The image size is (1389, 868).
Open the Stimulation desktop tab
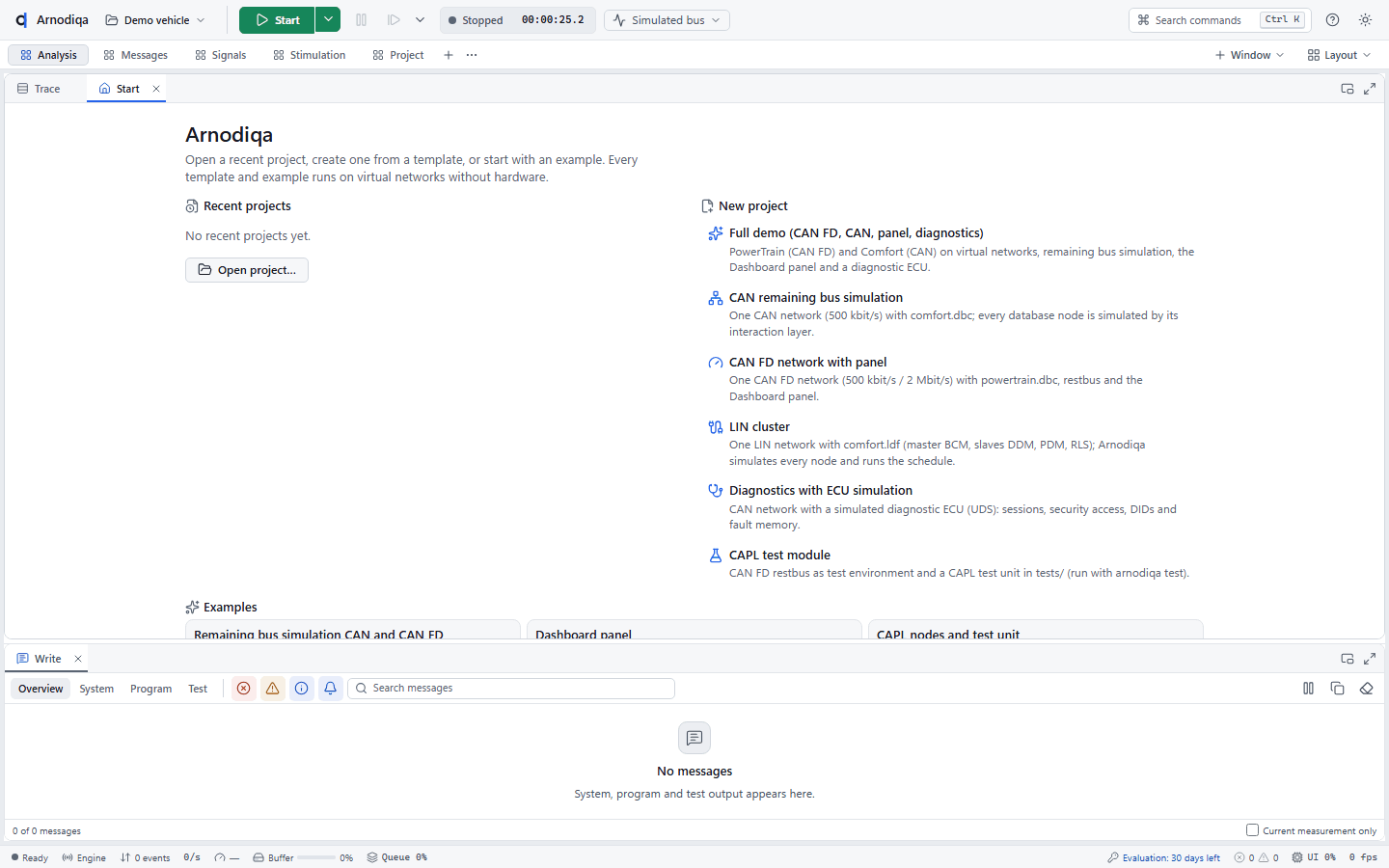310,55
